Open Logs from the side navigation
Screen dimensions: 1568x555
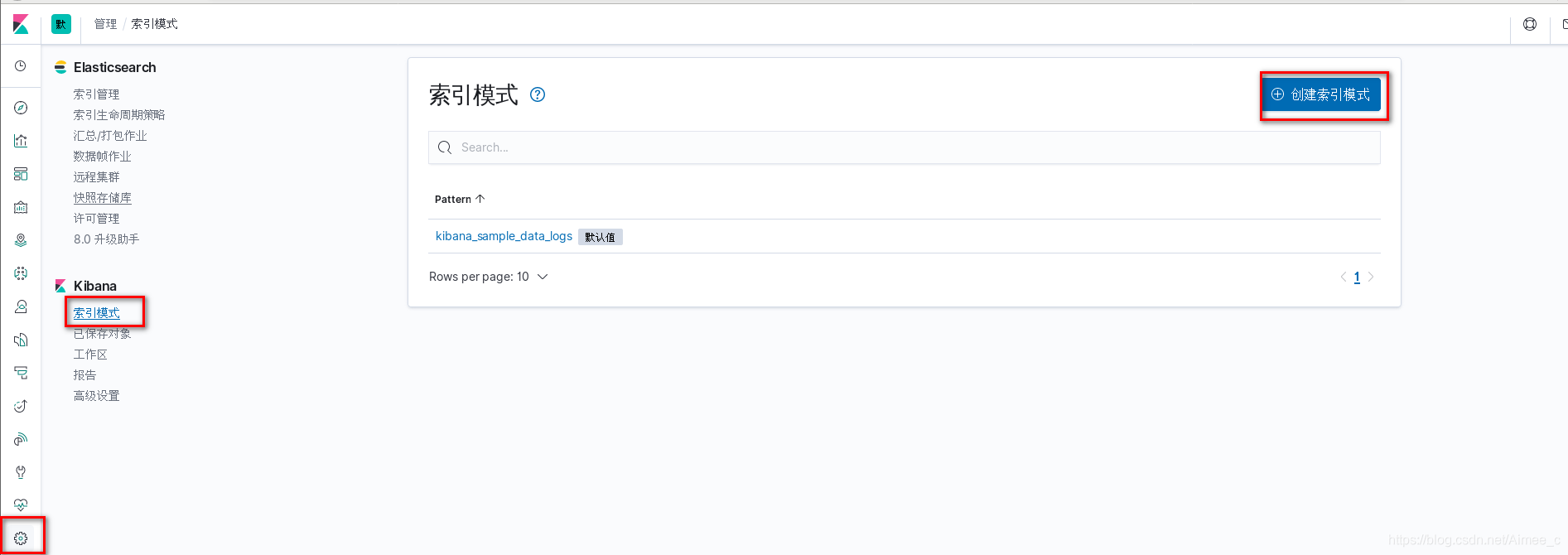click(21, 340)
